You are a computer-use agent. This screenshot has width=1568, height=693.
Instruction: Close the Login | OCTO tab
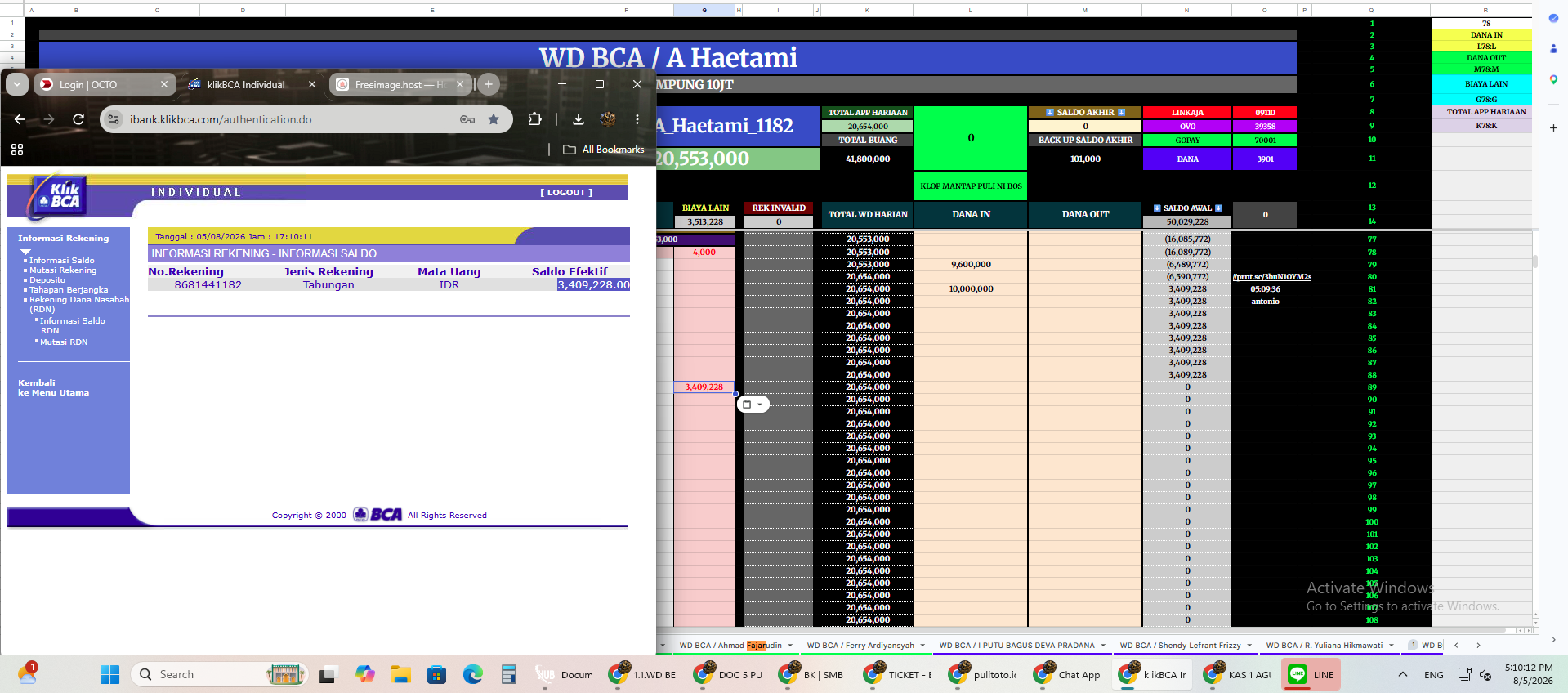point(164,84)
